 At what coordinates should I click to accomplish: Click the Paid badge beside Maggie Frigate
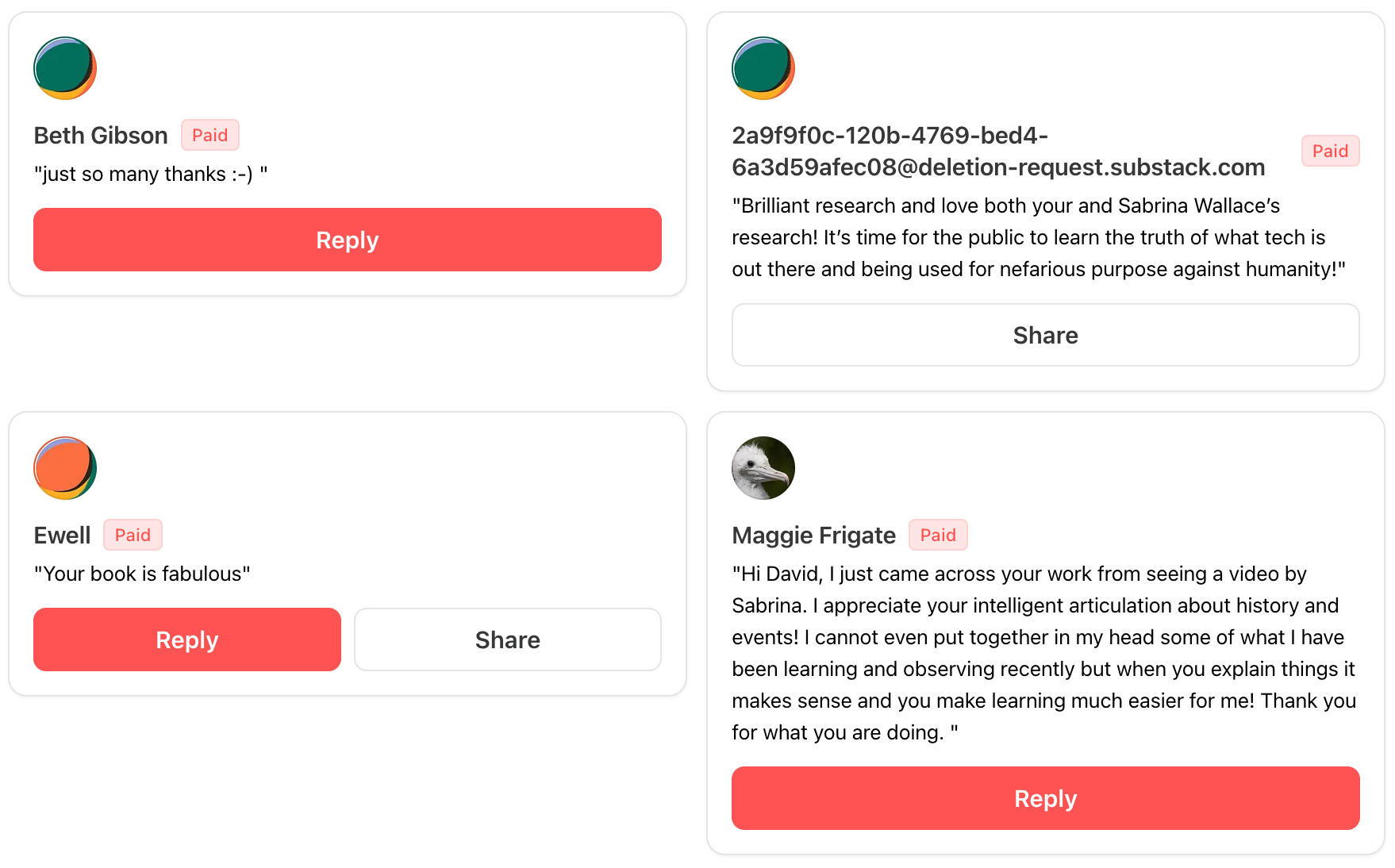click(937, 535)
